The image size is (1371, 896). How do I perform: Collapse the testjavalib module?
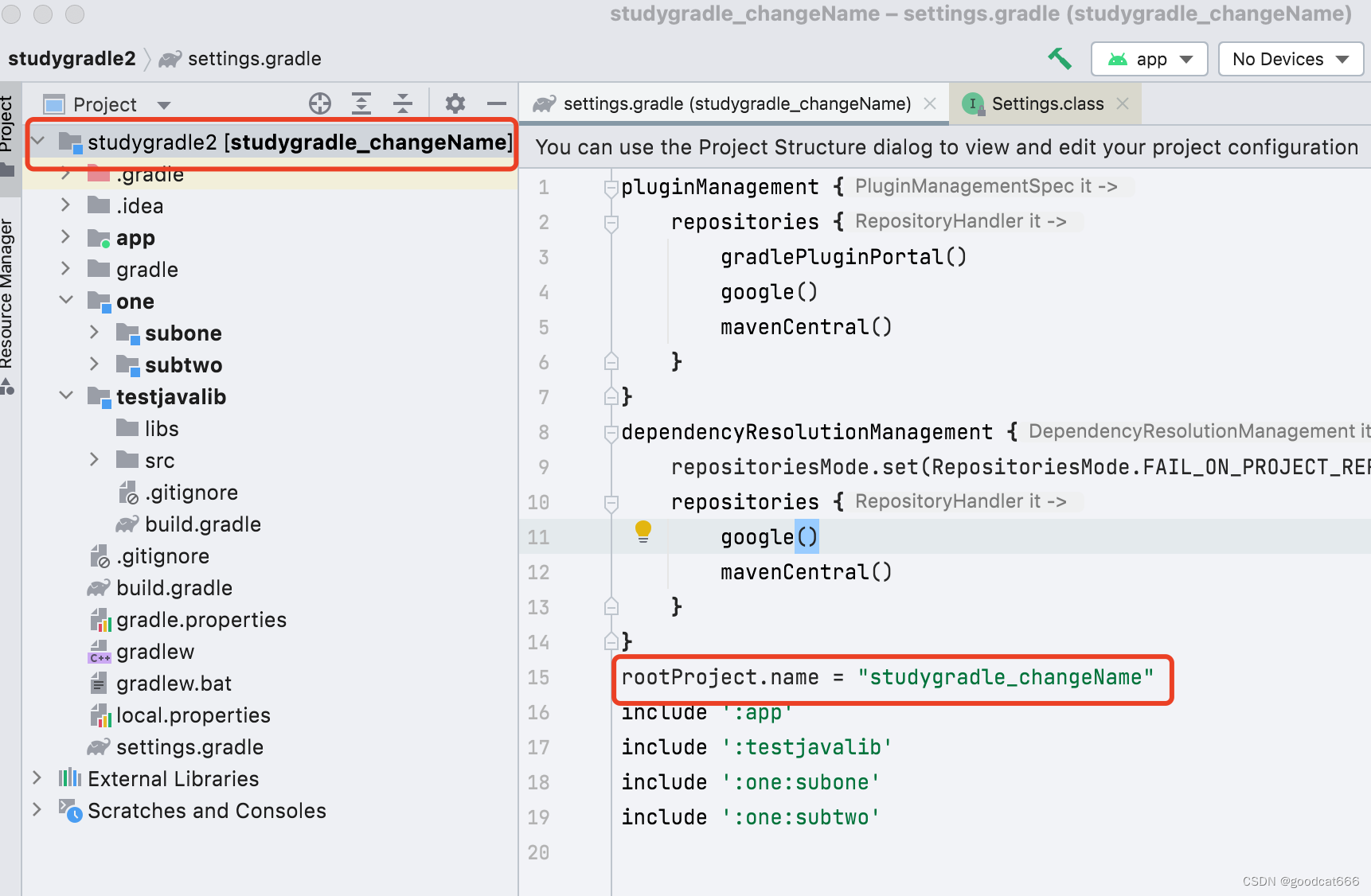click(x=66, y=396)
